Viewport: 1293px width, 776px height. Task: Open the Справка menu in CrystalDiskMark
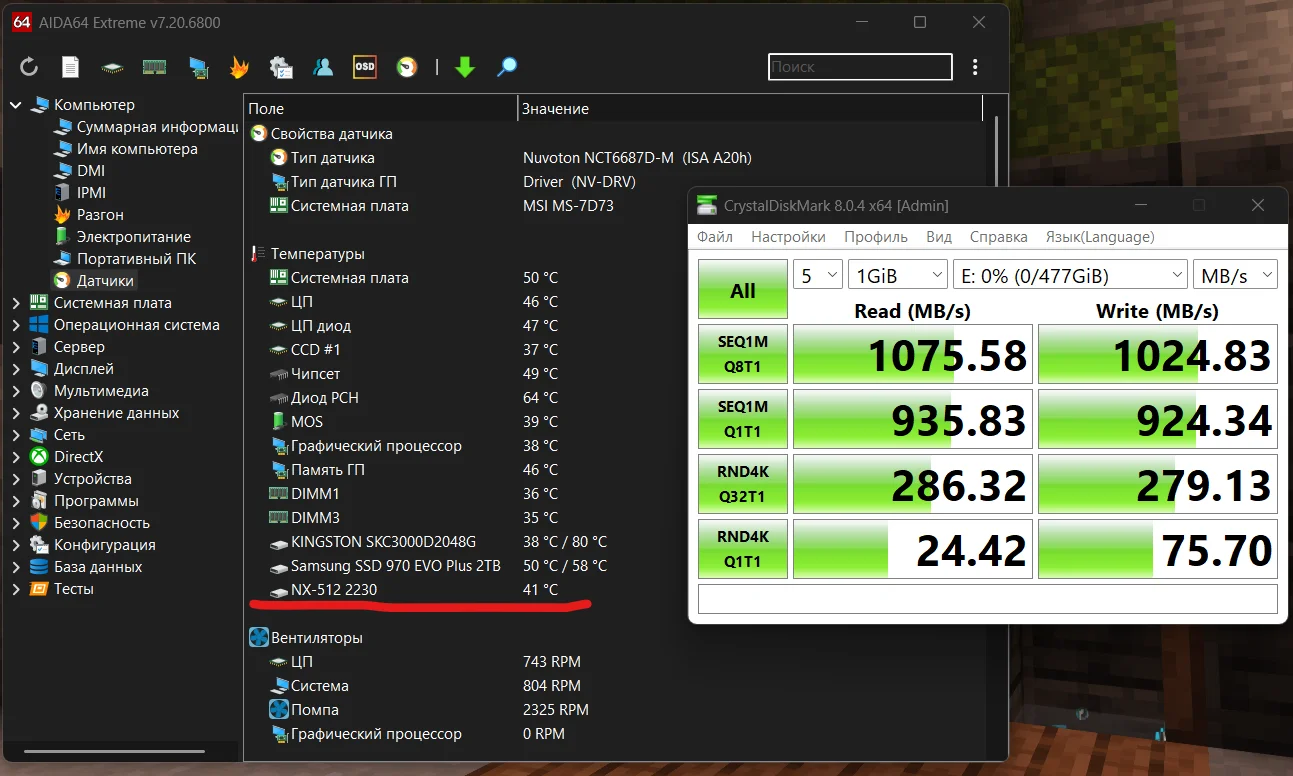[999, 237]
